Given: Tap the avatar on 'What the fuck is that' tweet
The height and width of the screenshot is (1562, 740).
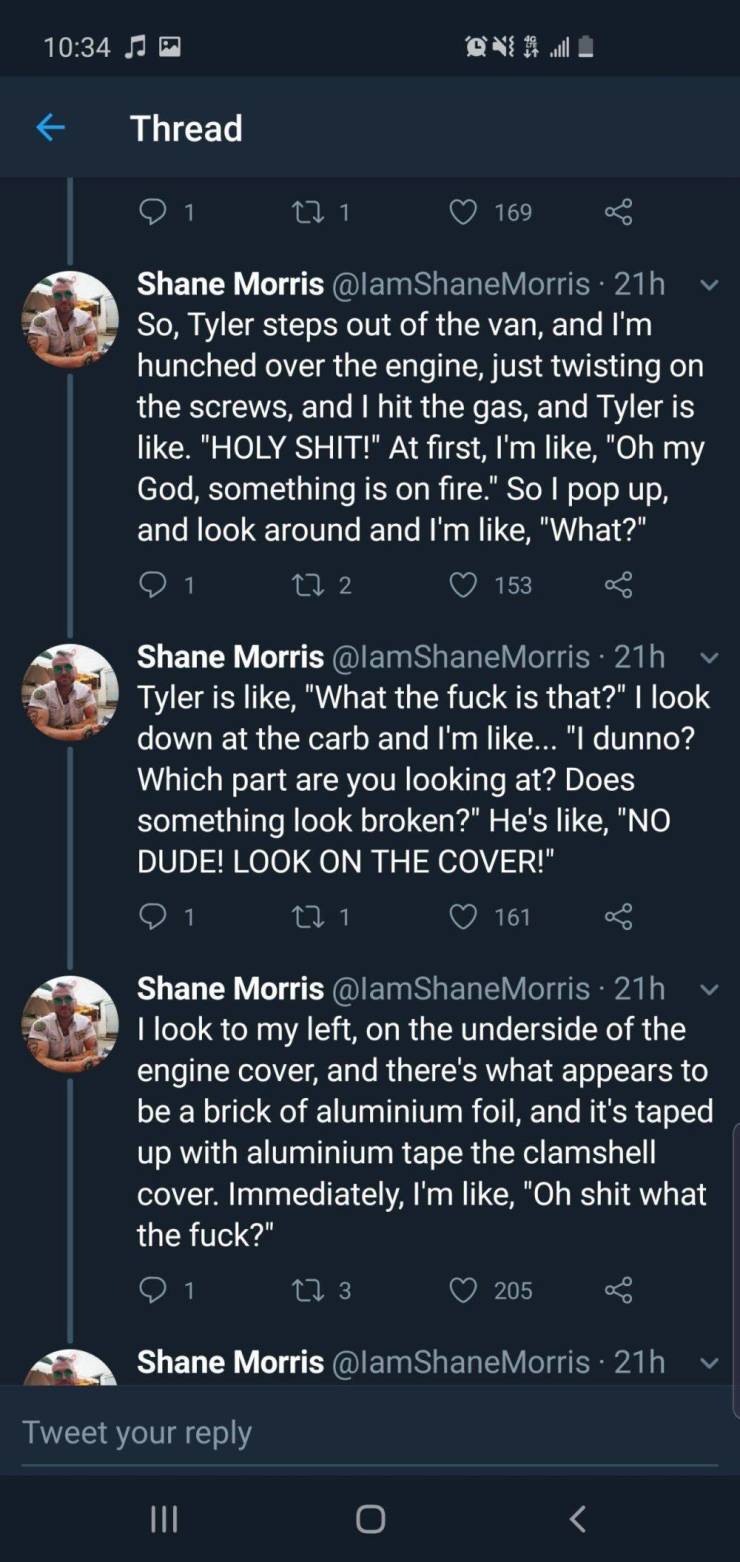Looking at the screenshot, I should pos(70,692).
